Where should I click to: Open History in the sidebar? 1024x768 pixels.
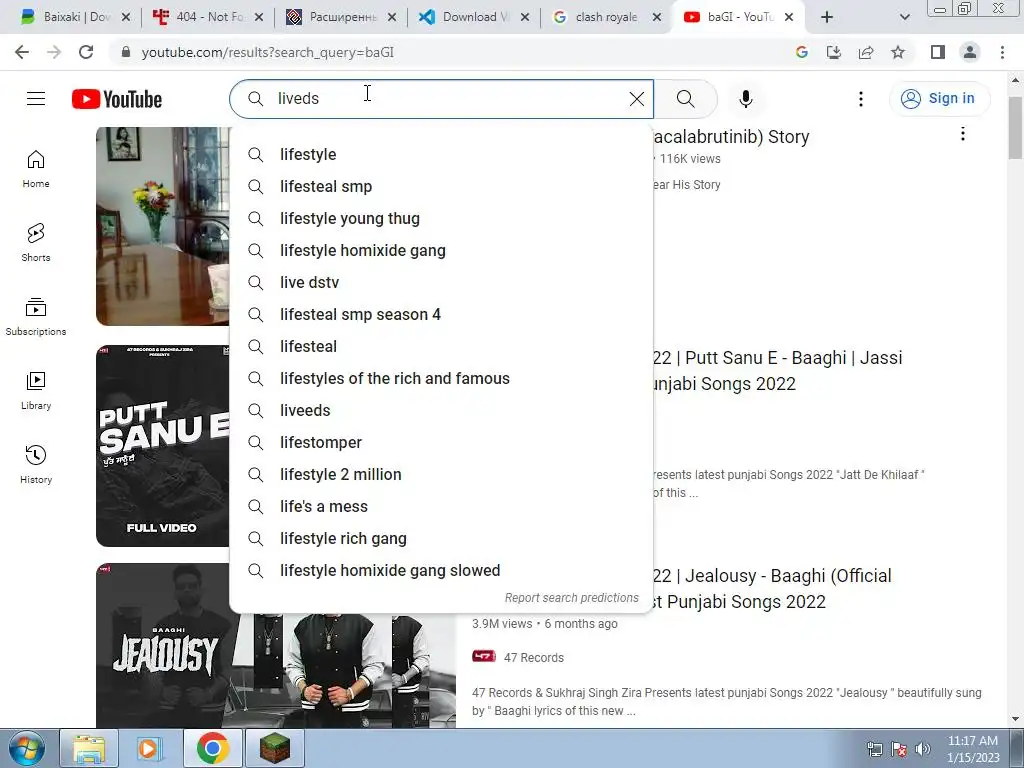click(x=36, y=464)
